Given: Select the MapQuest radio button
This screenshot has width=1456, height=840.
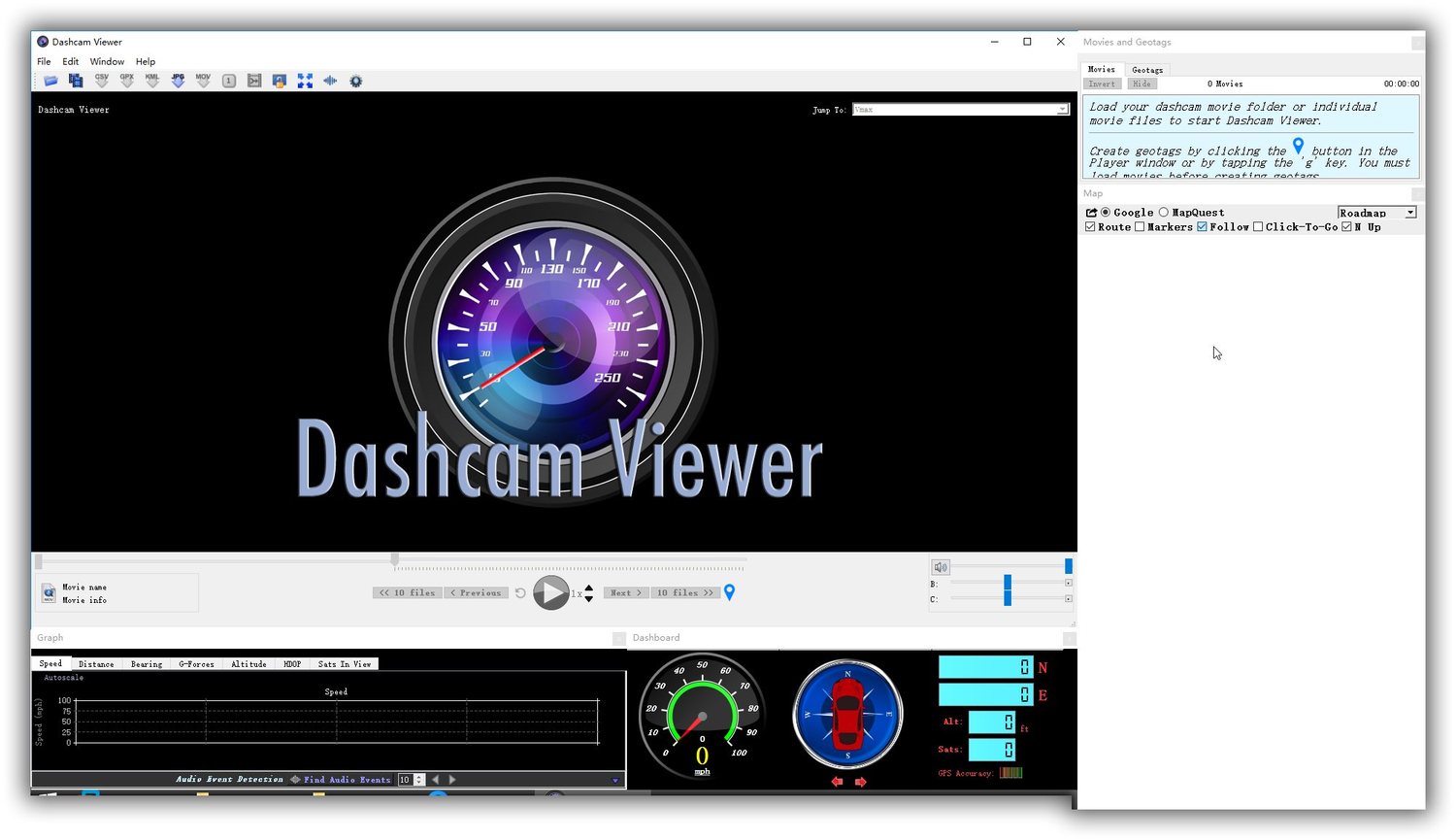Looking at the screenshot, I should [1163, 213].
